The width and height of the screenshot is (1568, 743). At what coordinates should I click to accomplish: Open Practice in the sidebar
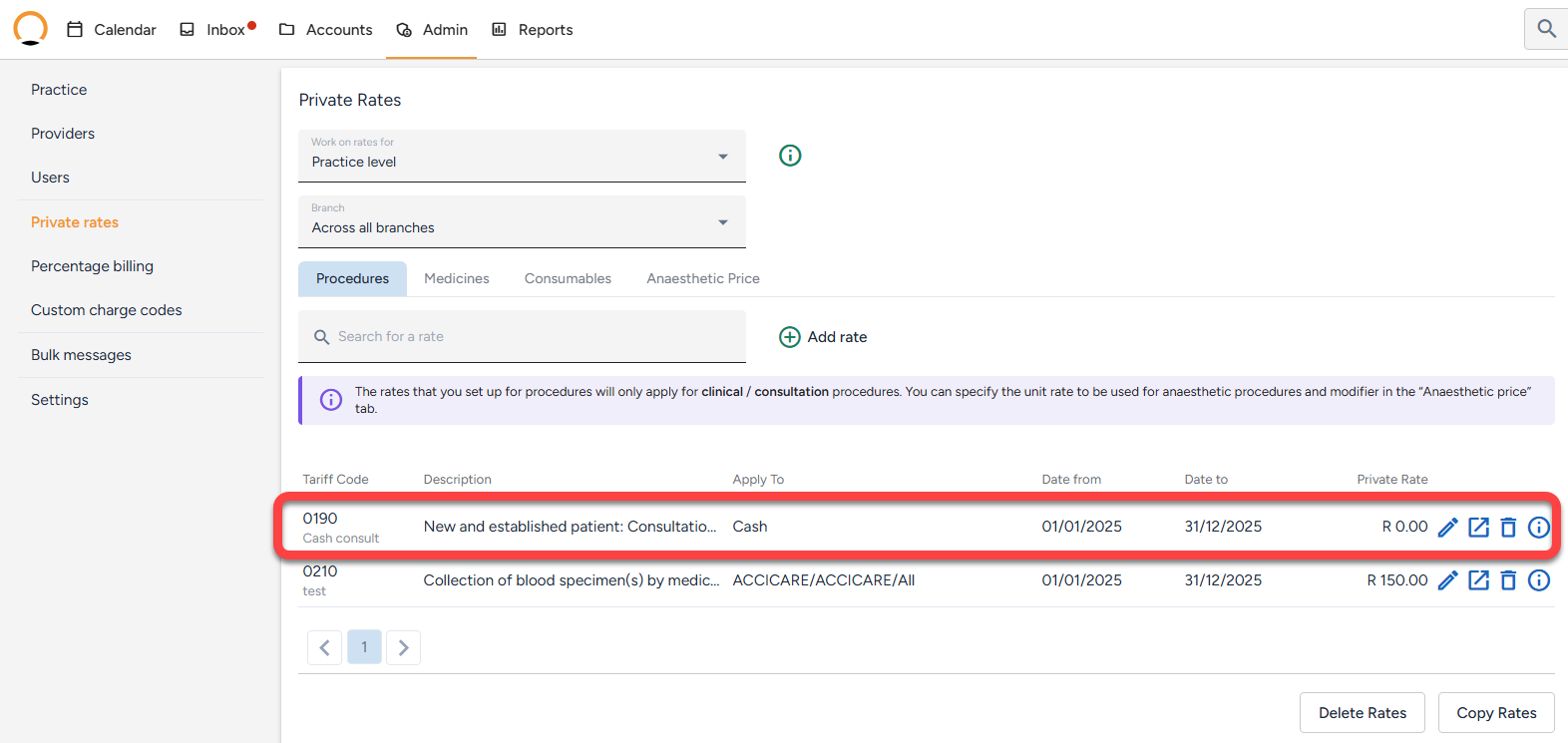click(x=59, y=90)
